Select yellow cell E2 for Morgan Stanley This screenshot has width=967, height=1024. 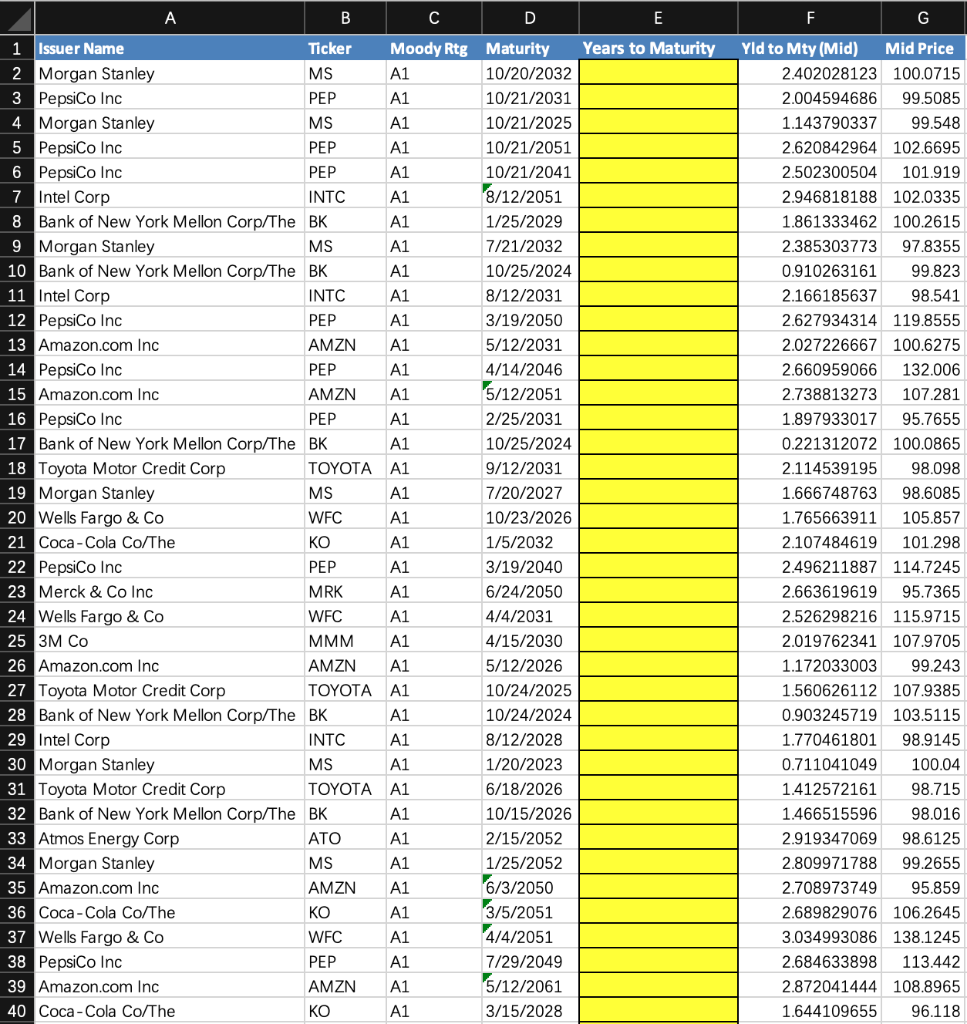658,73
